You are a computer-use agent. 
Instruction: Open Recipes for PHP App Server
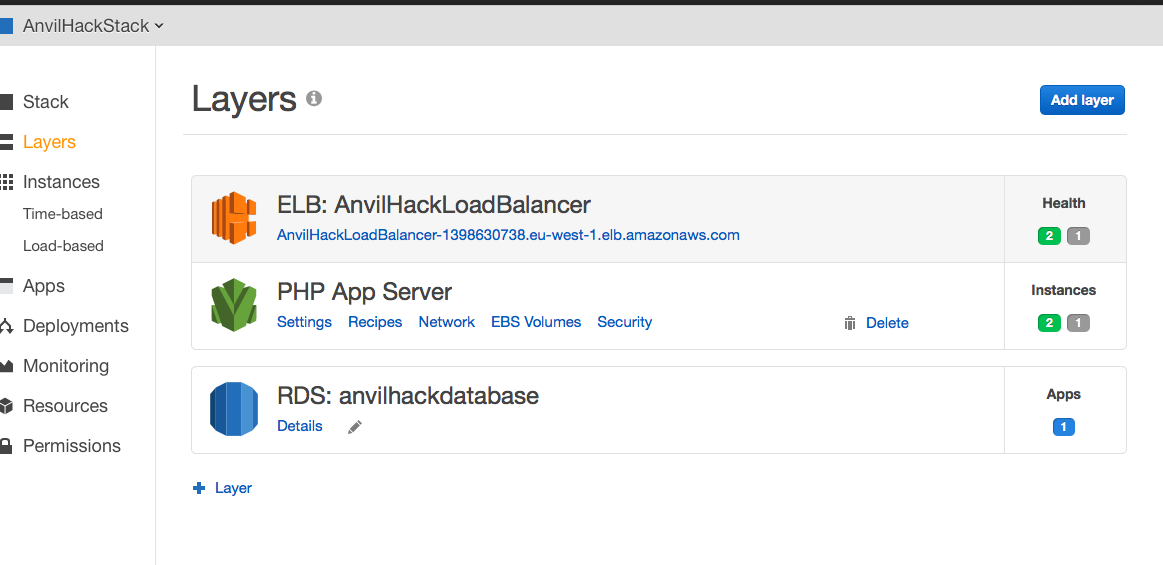[375, 322]
